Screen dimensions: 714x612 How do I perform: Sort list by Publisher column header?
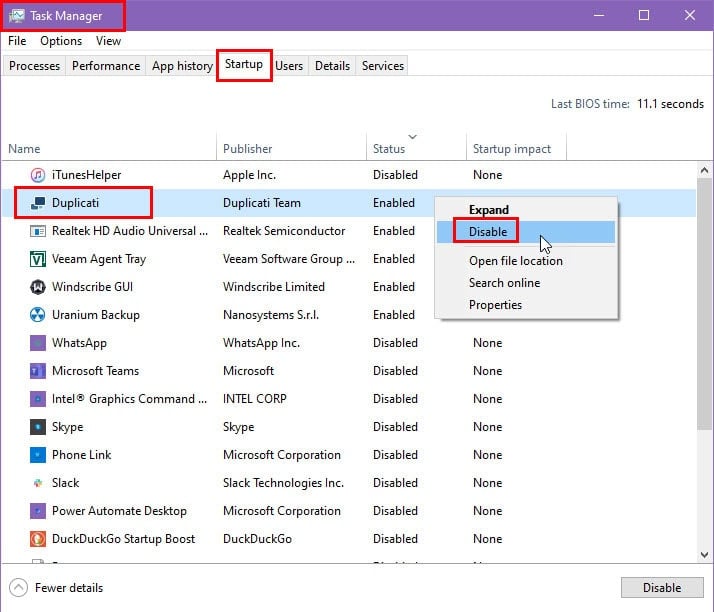pyautogui.click(x=291, y=149)
